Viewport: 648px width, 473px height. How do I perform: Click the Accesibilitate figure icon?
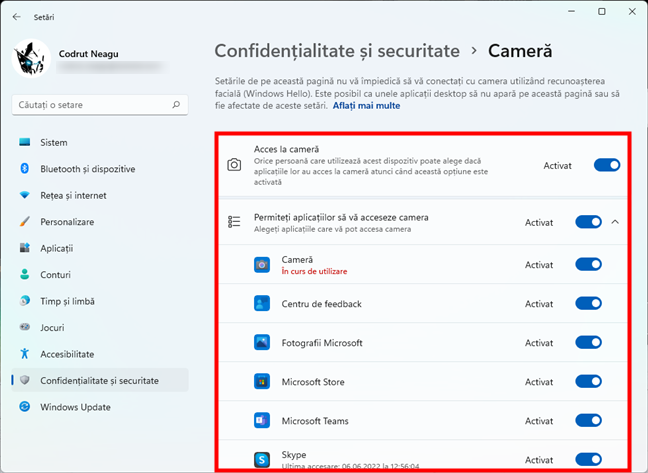pos(25,354)
